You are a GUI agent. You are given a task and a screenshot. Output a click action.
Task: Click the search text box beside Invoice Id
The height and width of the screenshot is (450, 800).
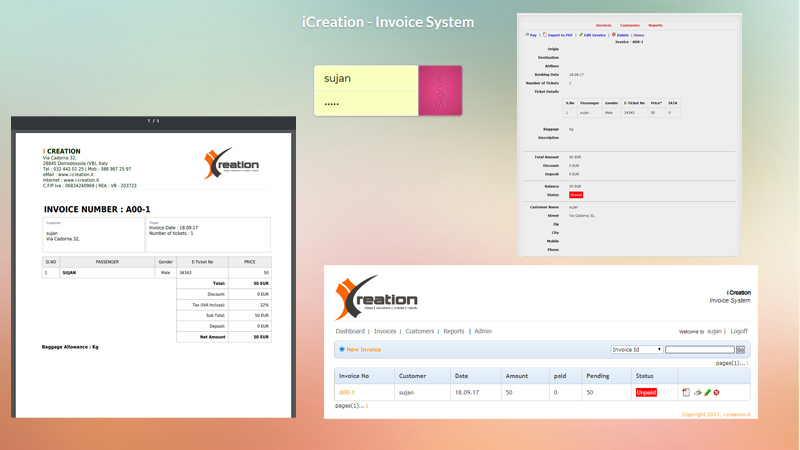[699, 350]
